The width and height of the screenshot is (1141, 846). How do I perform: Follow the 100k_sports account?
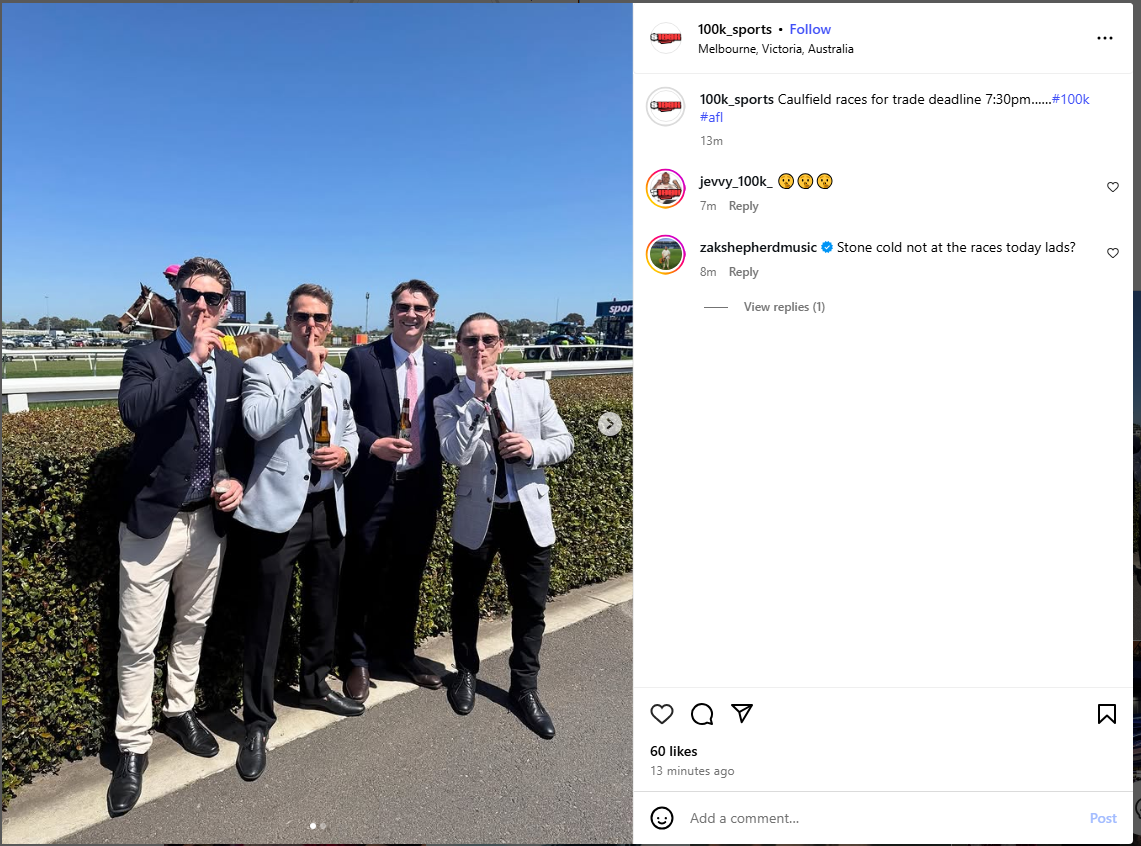(x=810, y=29)
